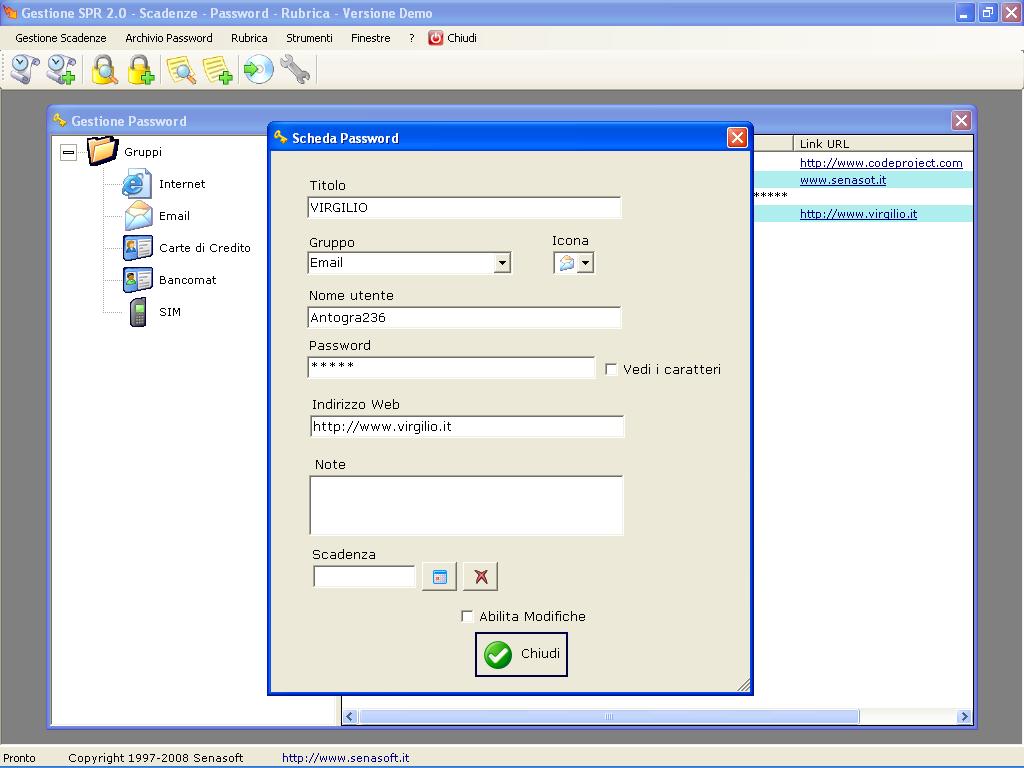Open the Icona dropdown selector
The height and width of the screenshot is (768, 1024).
pos(585,263)
